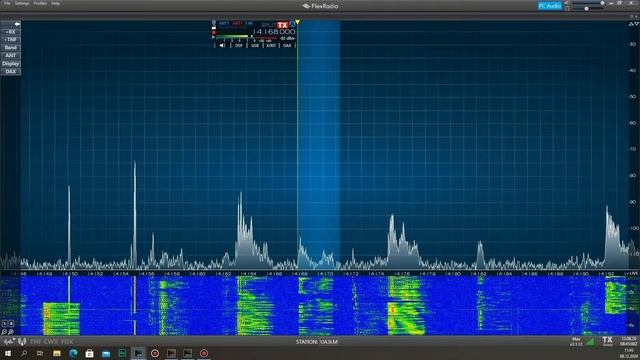Viewport: 640px width, 360px height.
Task: Adjust the speaker volume slider
Action: 588,3
